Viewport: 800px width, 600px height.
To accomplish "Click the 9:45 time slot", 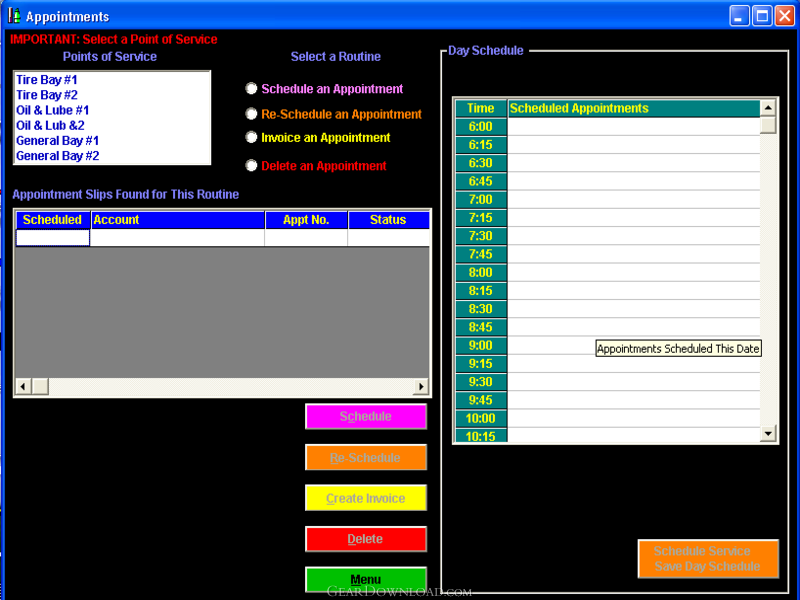I will coord(481,400).
